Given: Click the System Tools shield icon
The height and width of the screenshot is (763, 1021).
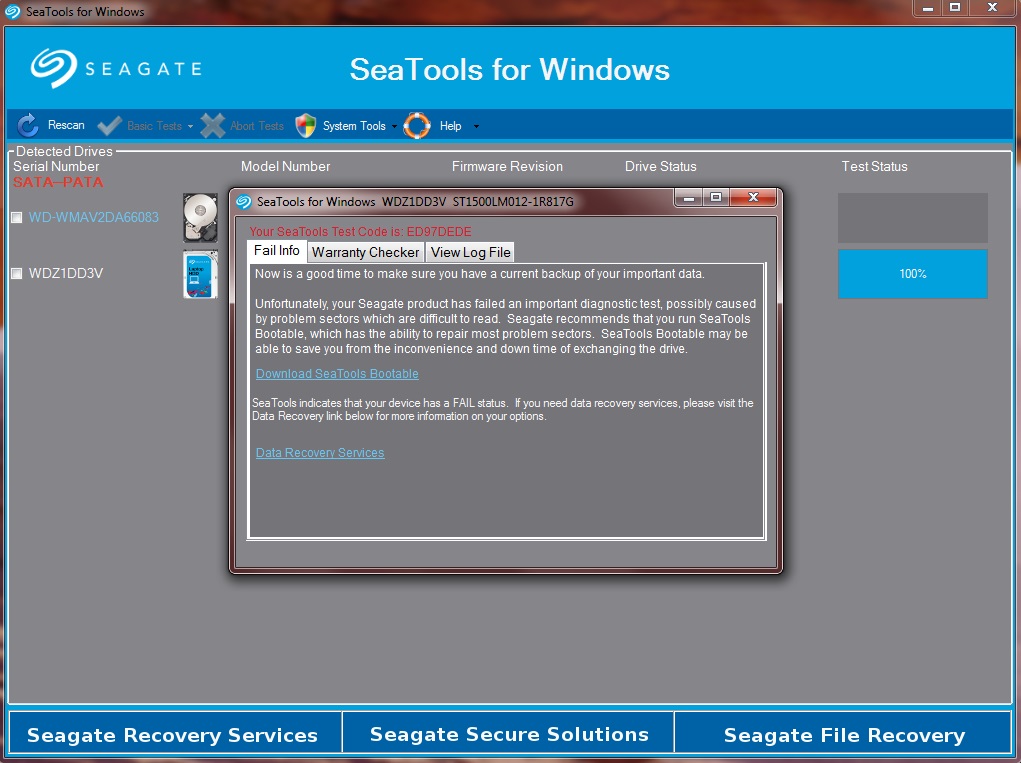Looking at the screenshot, I should coord(306,126).
